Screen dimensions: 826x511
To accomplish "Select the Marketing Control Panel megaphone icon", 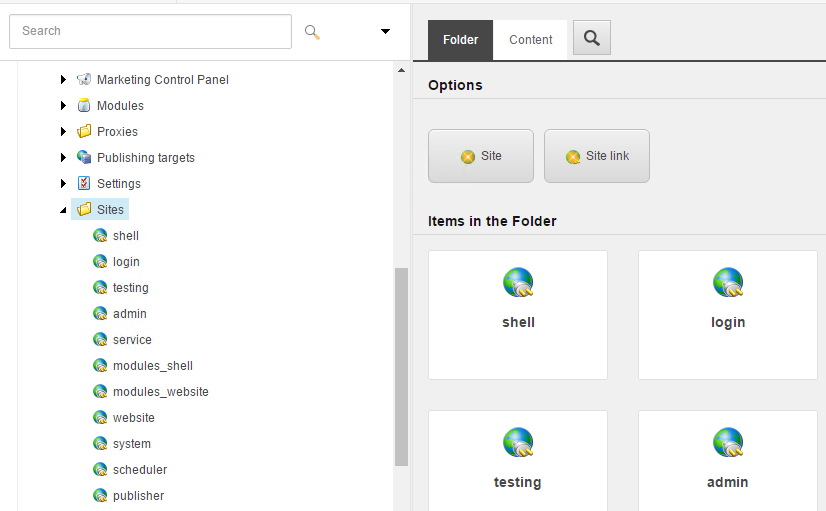I will tap(84, 80).
